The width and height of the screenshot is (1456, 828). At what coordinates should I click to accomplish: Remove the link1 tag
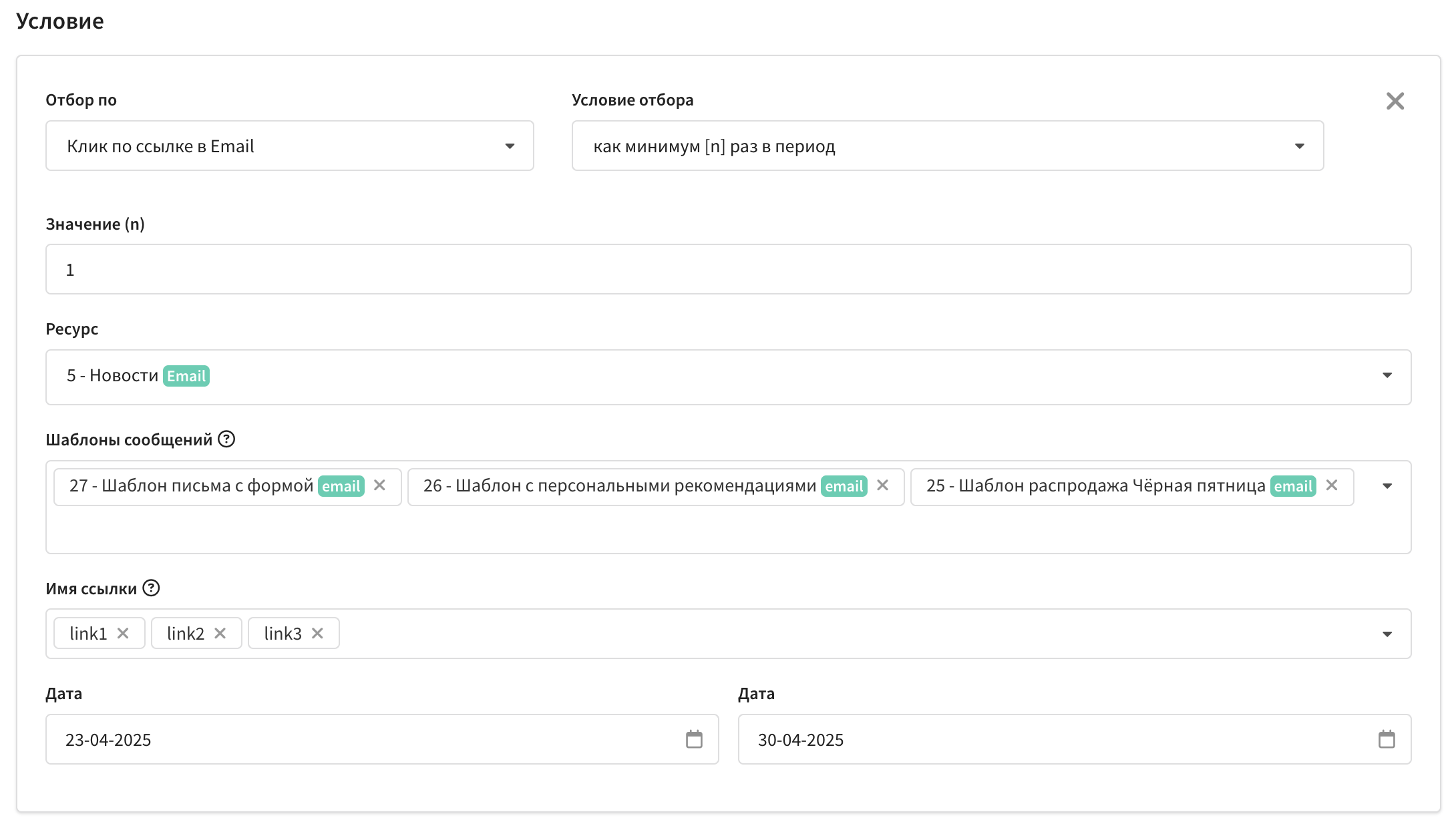[x=123, y=633]
